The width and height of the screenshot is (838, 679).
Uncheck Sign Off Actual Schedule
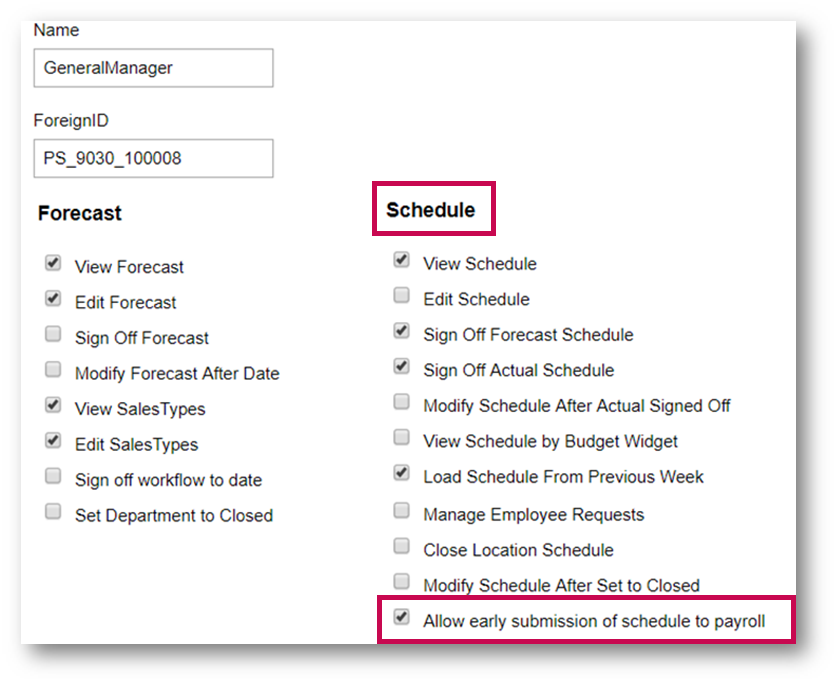tap(401, 368)
